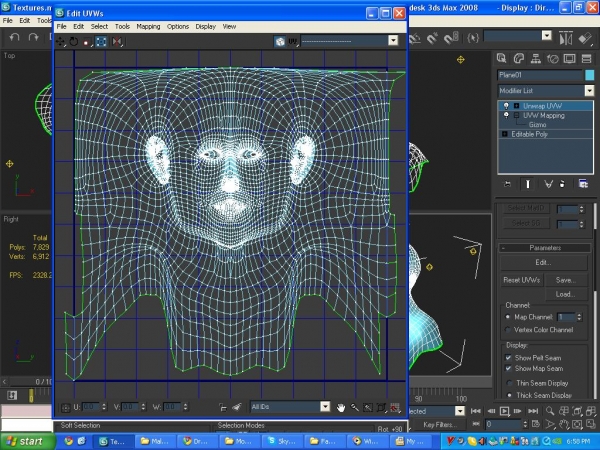This screenshot has height=450, width=600.
Task: Click the Map Channel spinner arrows
Action: pyautogui.click(x=579, y=317)
